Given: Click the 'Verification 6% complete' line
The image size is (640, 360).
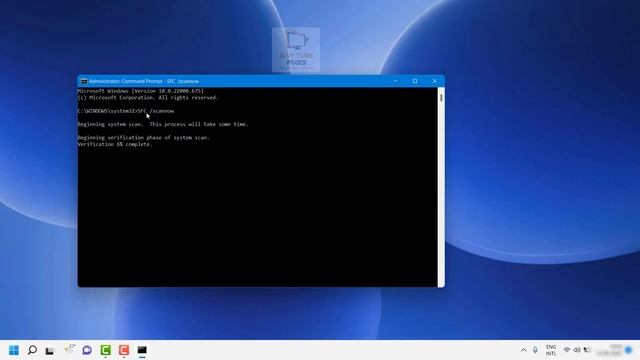Looking at the screenshot, I should click(x=115, y=144).
